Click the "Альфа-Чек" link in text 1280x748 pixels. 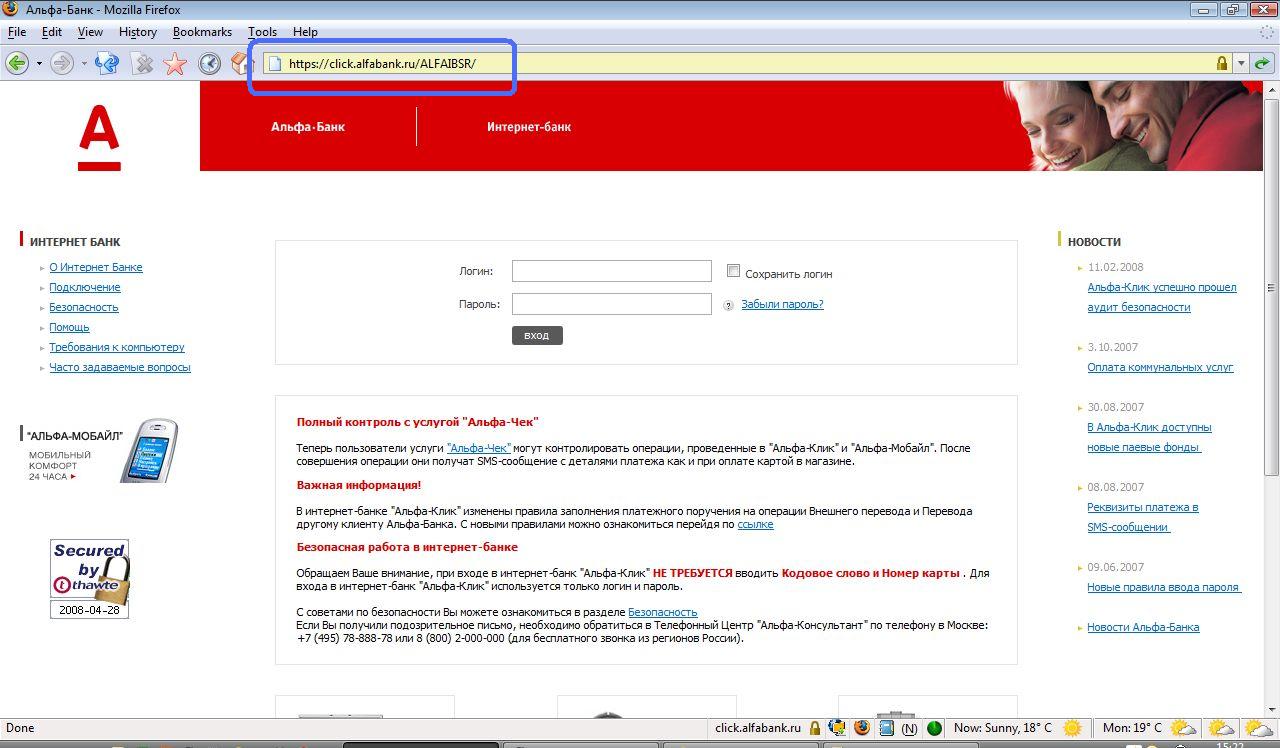coord(479,448)
